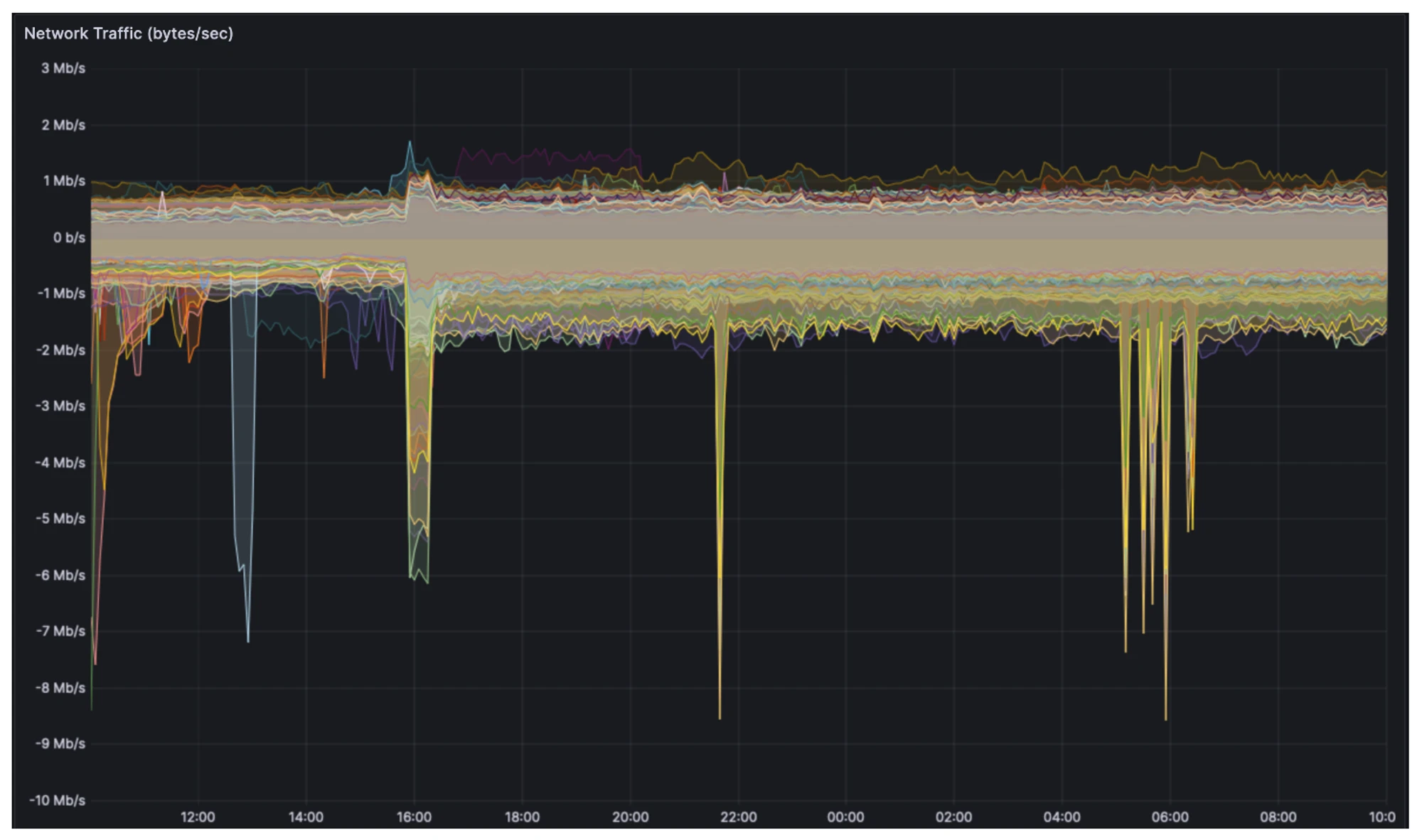
Task: Click the 00:00 time axis label
Action: coord(845,817)
